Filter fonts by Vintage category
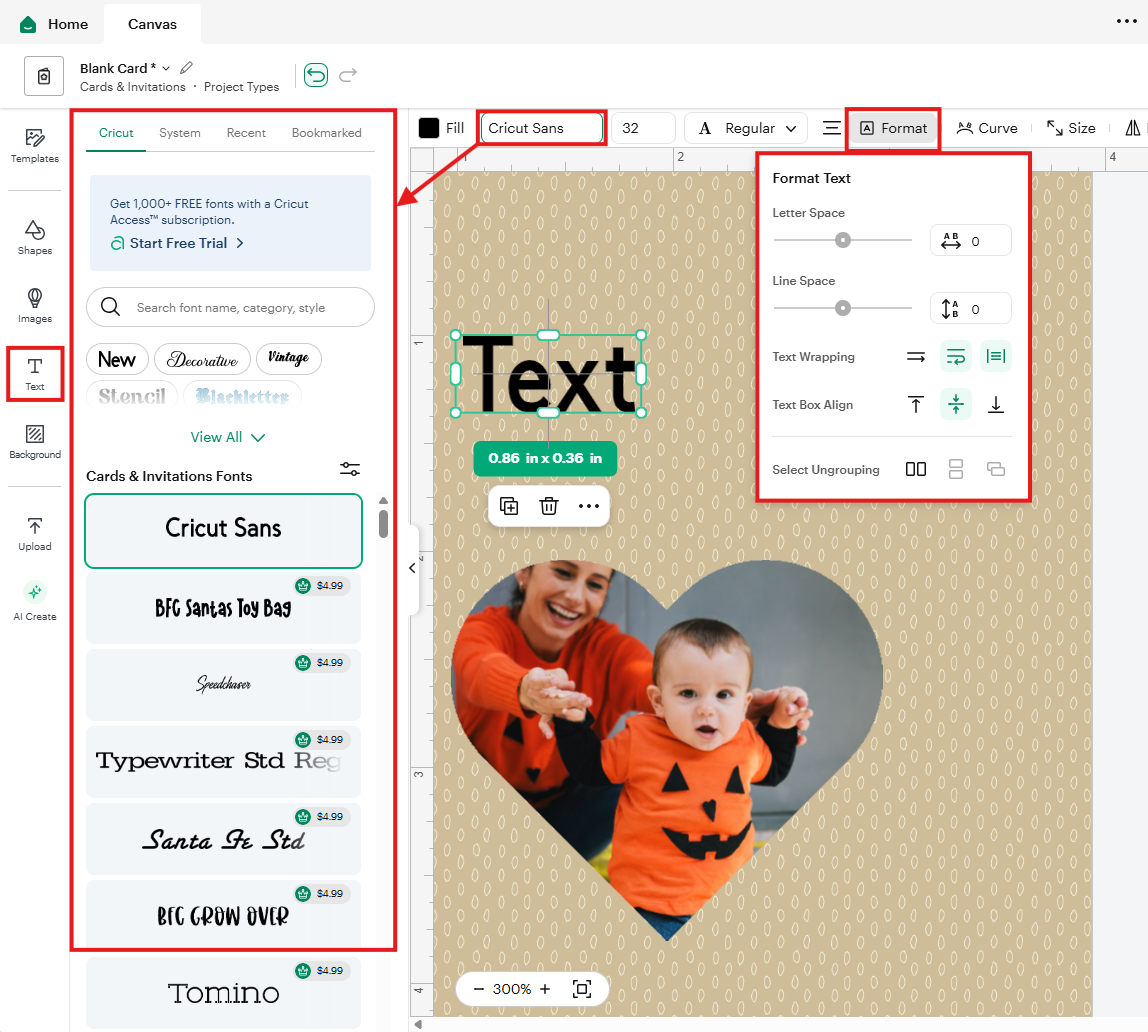This screenshot has height=1032, width=1148. point(288,359)
